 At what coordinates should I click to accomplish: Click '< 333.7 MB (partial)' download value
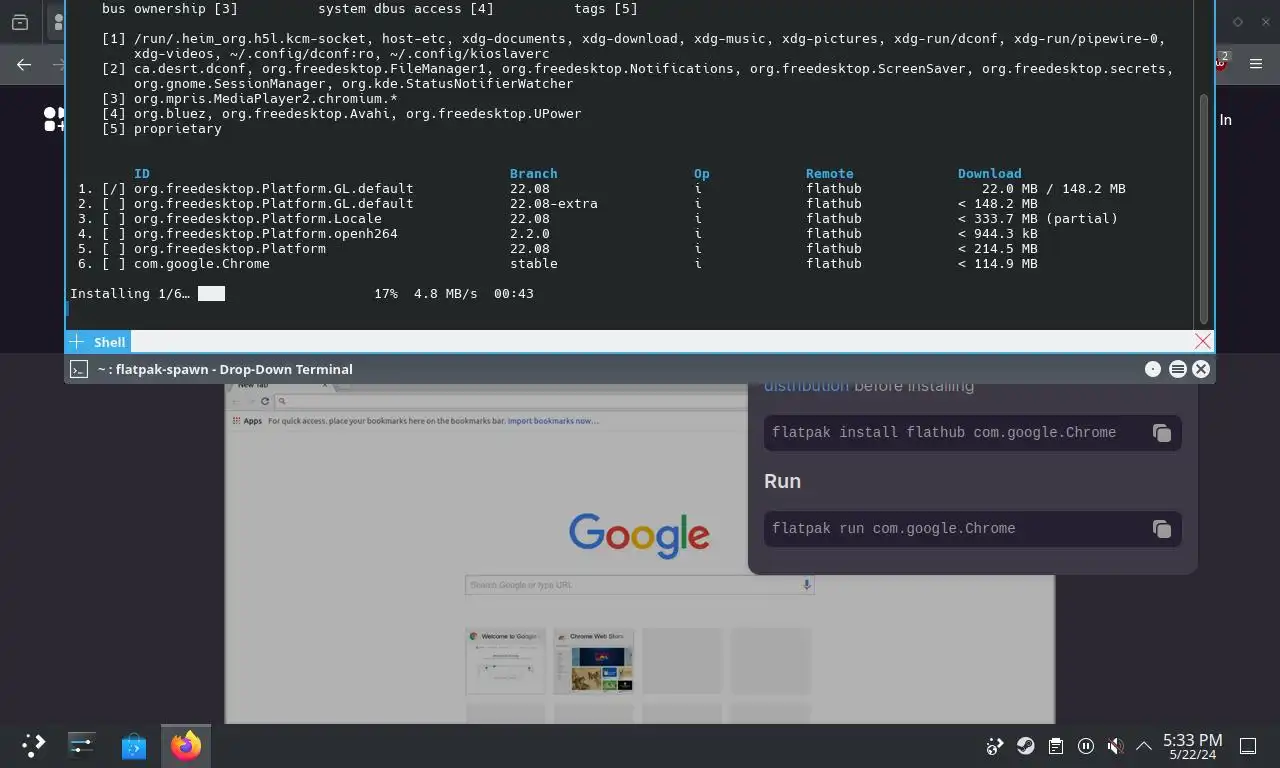pos(1038,219)
